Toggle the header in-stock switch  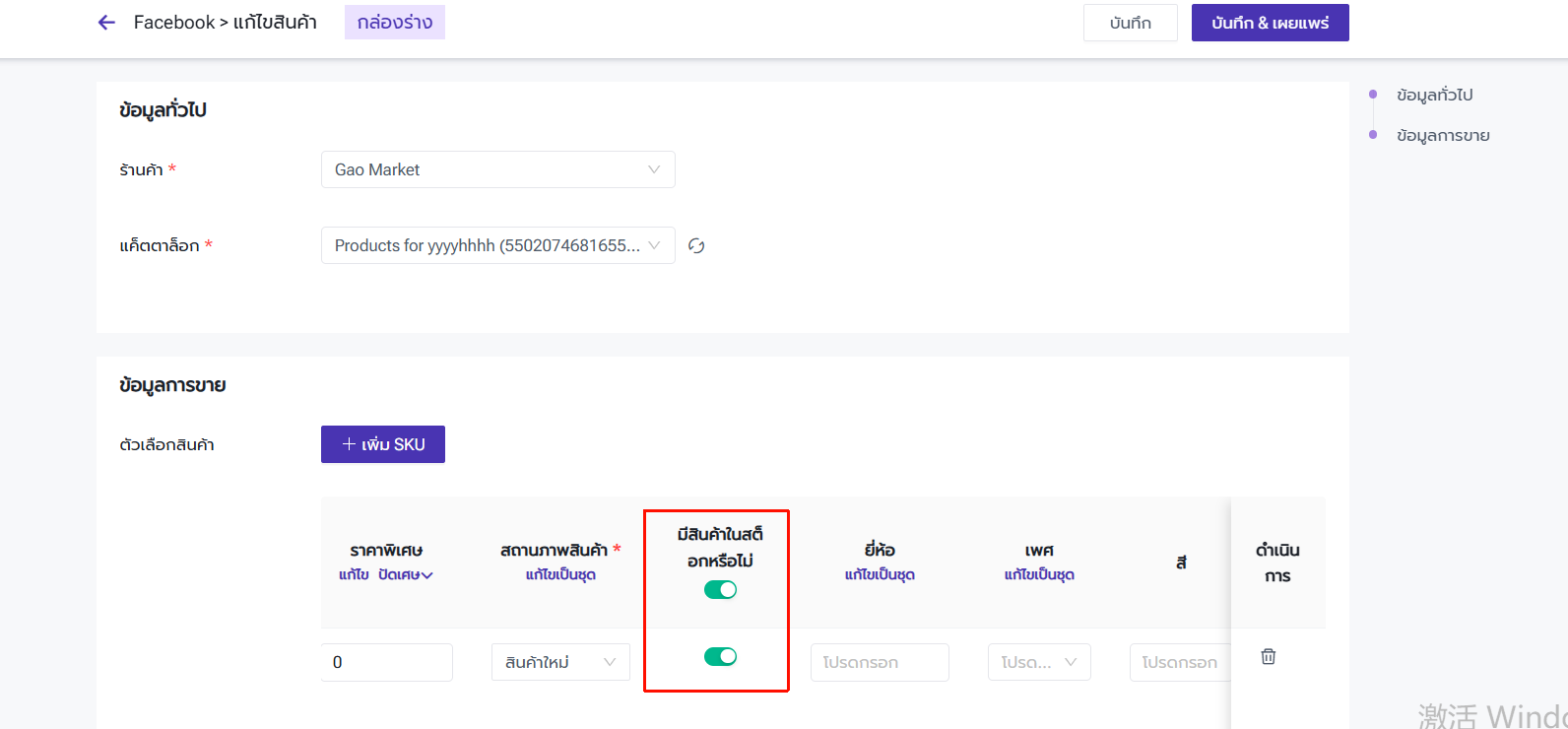pyautogui.click(x=720, y=590)
